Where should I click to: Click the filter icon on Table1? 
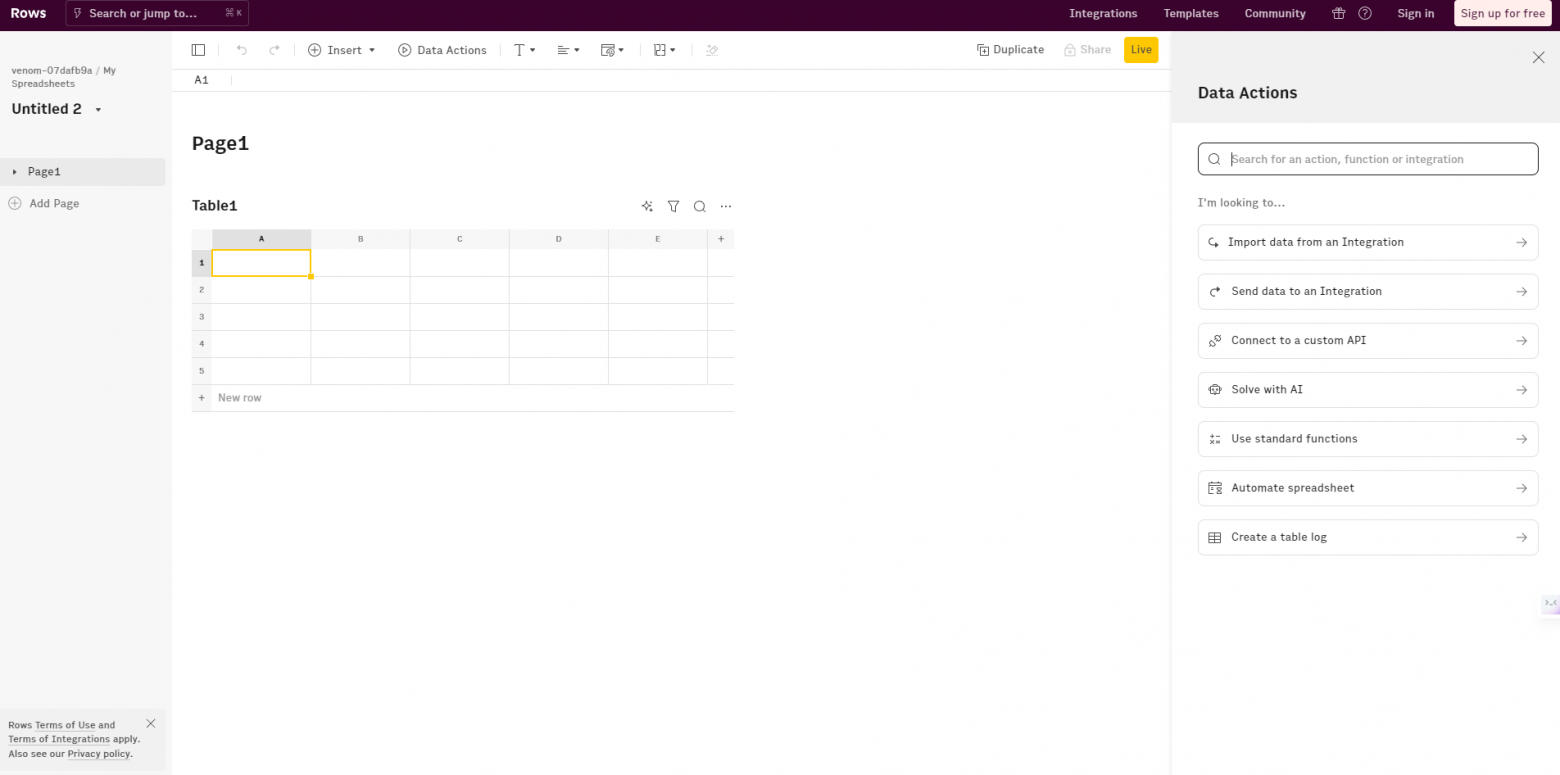pyautogui.click(x=673, y=207)
